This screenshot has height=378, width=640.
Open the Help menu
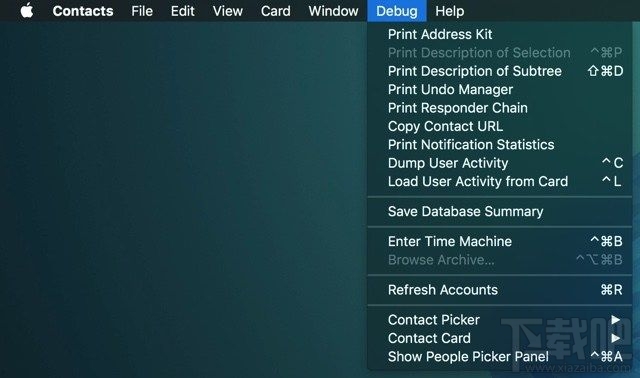449,11
